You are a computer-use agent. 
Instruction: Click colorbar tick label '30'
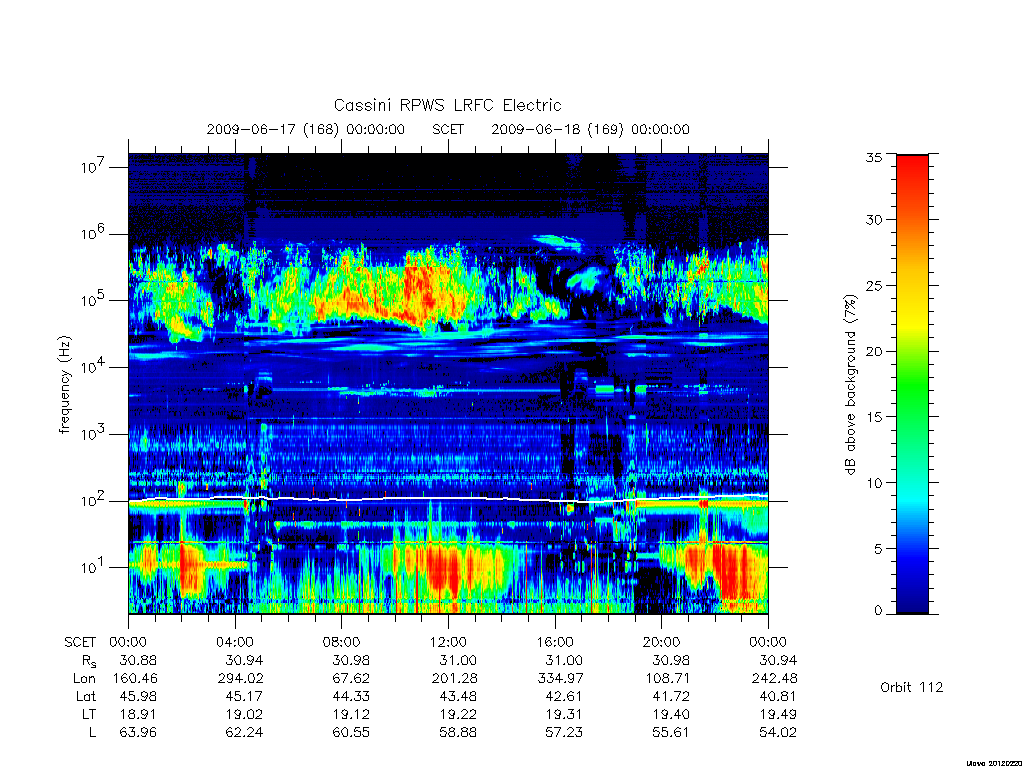coord(874,220)
